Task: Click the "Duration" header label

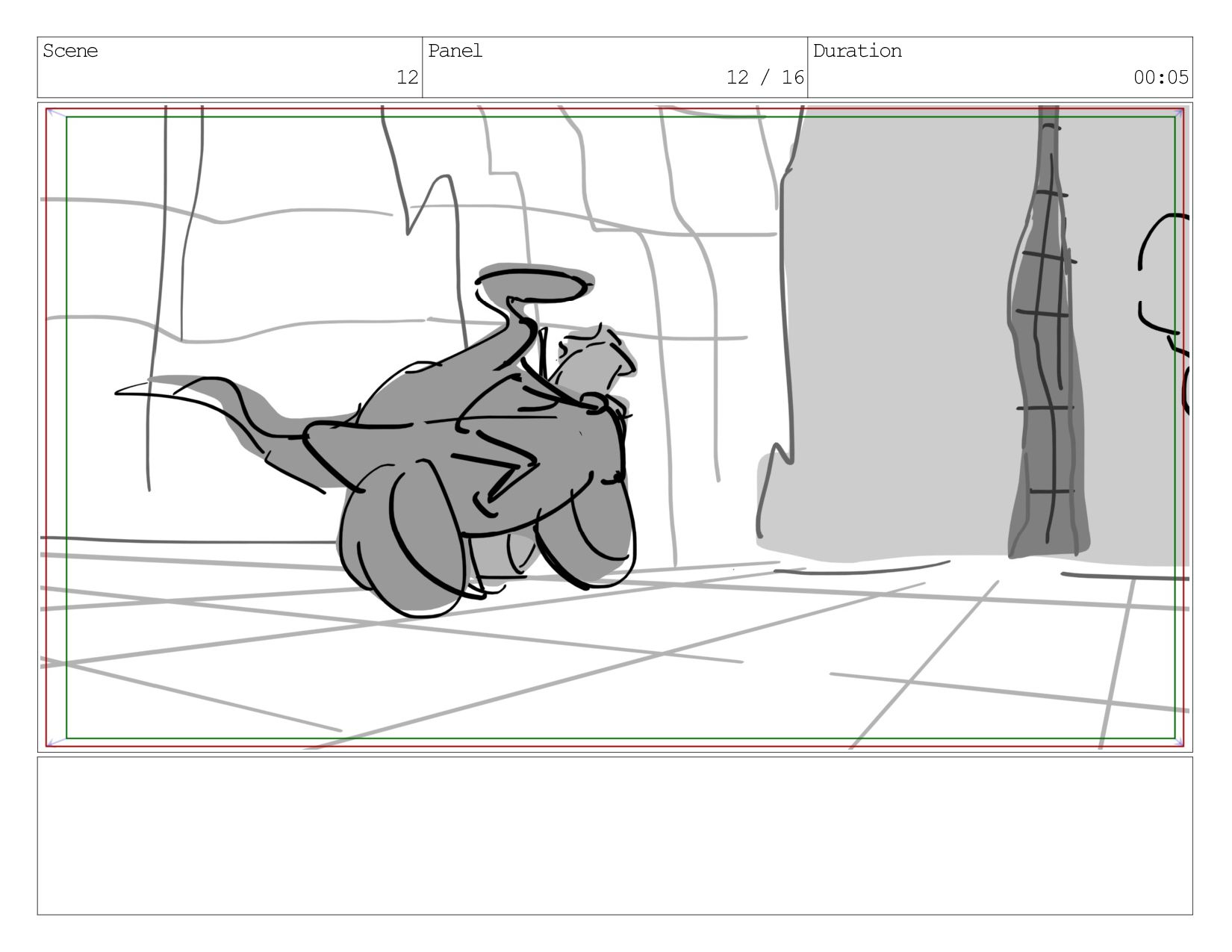Action: tap(857, 51)
